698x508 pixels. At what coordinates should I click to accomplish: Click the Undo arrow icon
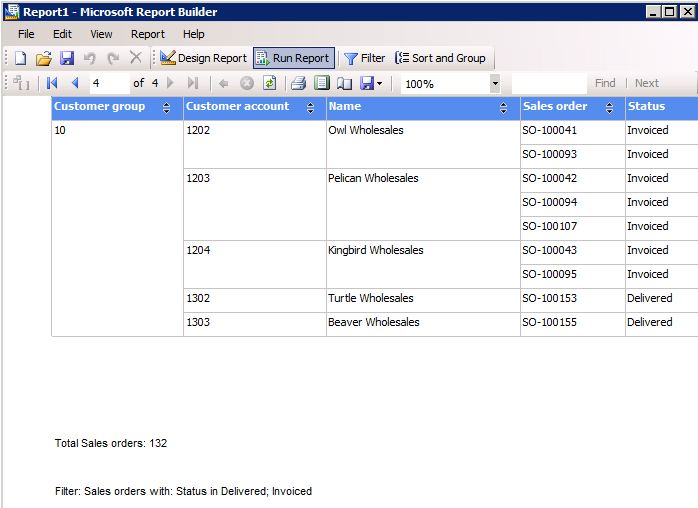(x=90, y=58)
